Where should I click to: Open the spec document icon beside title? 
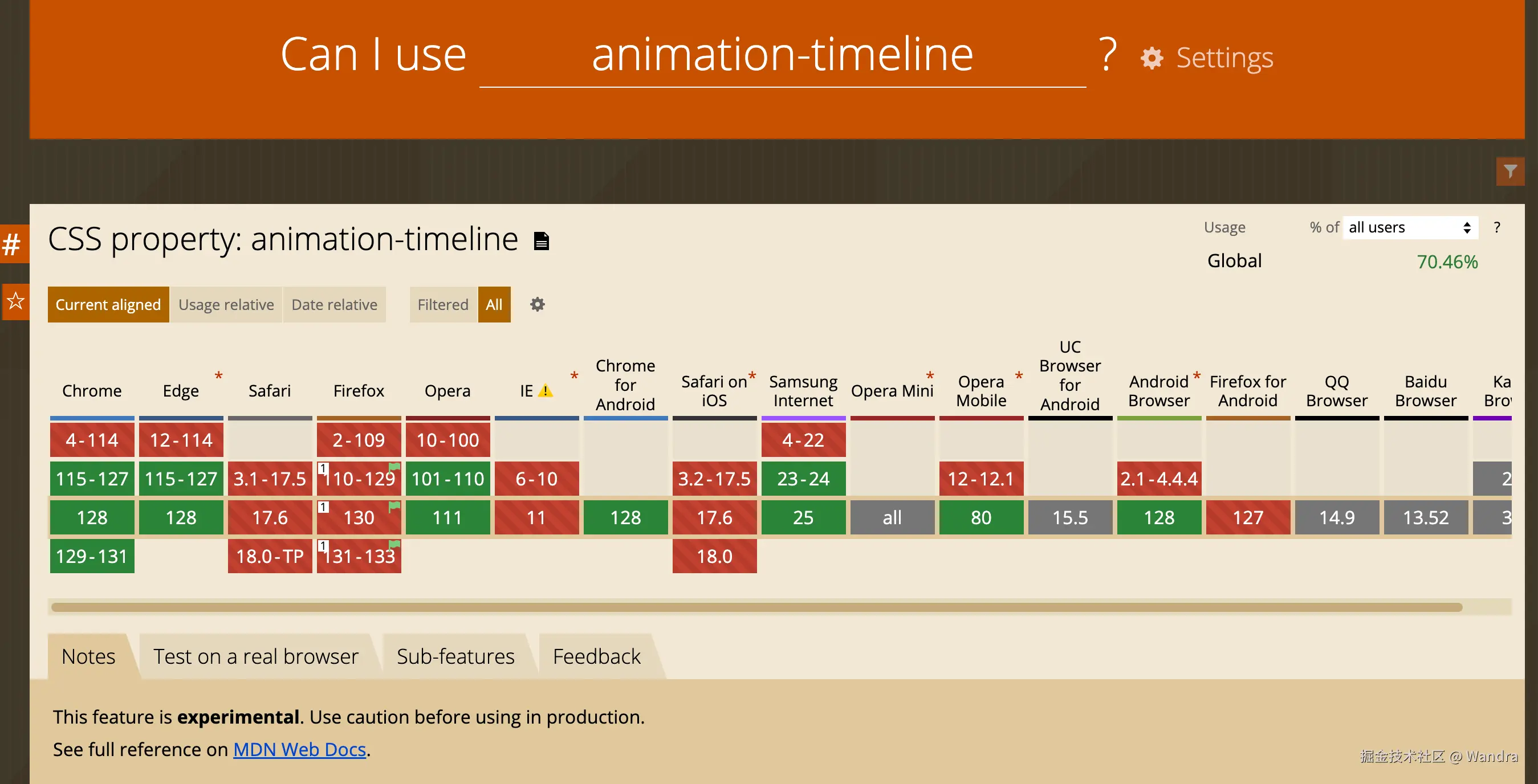[x=541, y=241]
